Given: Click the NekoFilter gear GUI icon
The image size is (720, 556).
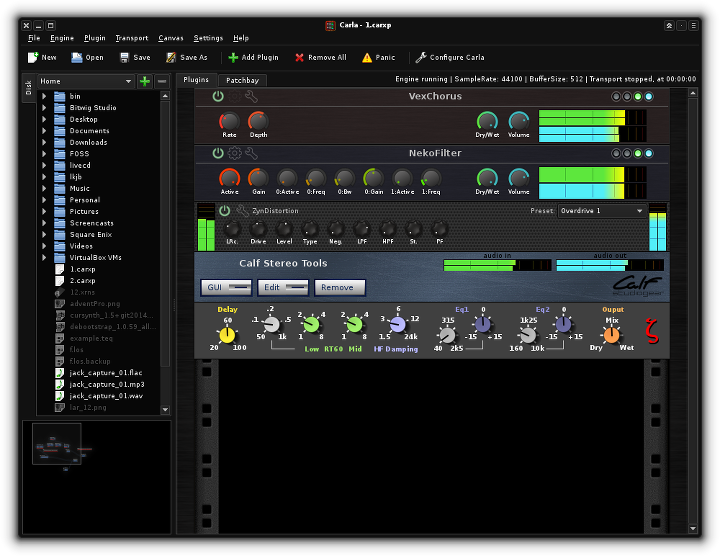Looking at the screenshot, I should click(235, 153).
